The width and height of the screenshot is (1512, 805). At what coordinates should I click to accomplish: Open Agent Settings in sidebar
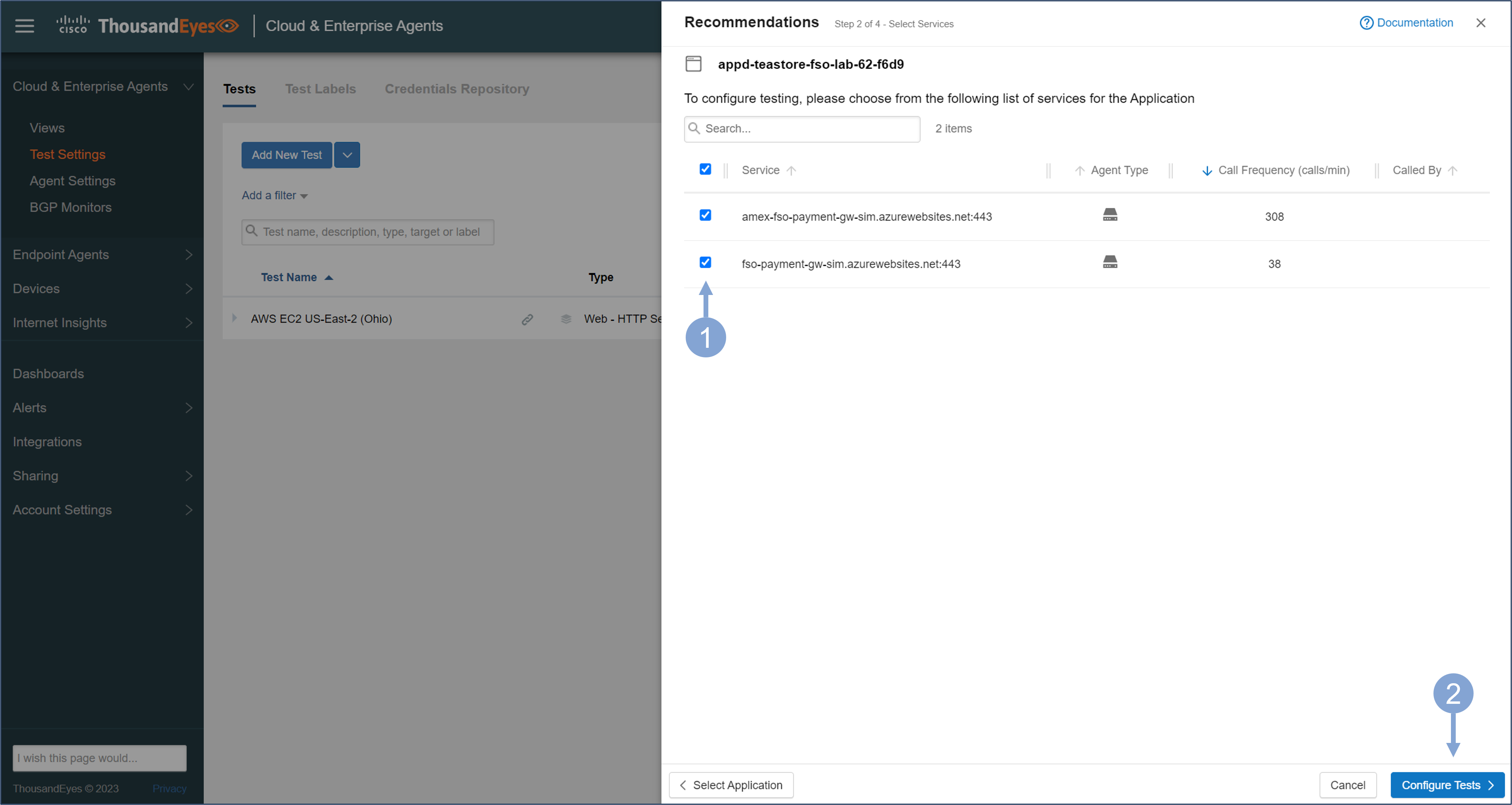pos(72,181)
